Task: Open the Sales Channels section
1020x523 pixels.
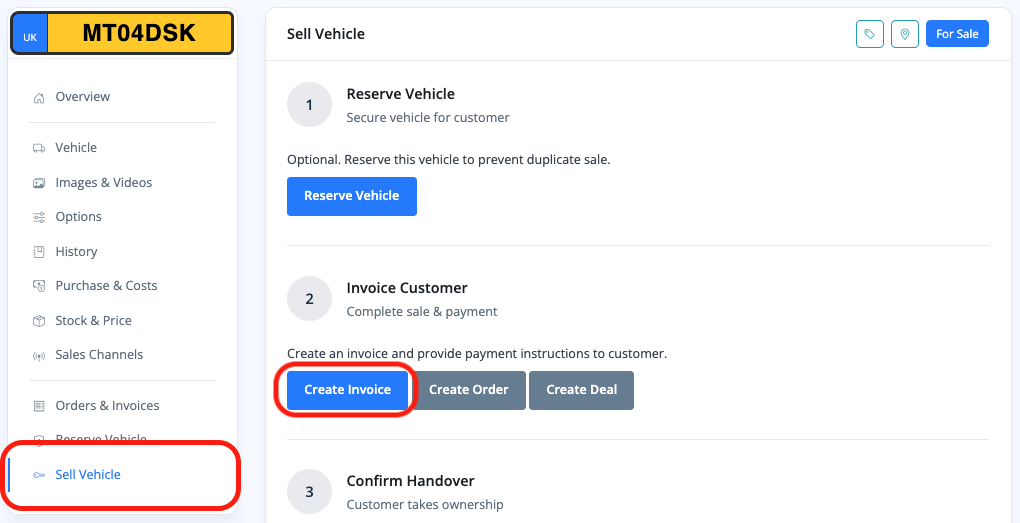Action: (99, 355)
